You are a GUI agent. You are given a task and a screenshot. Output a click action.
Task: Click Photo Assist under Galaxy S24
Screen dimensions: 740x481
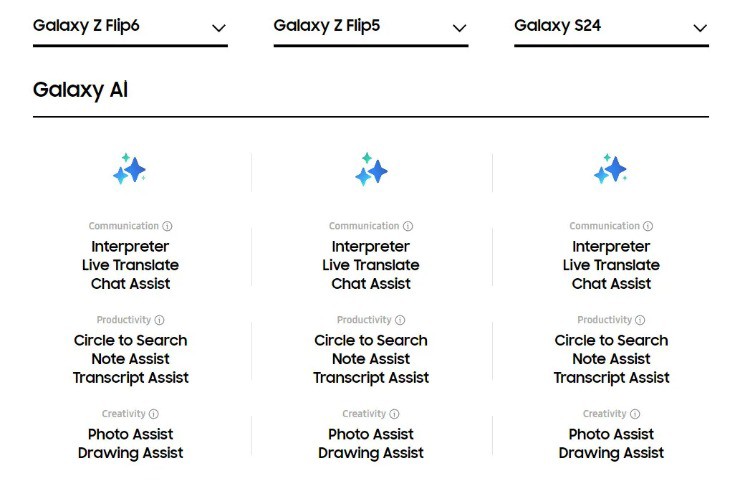pos(611,434)
